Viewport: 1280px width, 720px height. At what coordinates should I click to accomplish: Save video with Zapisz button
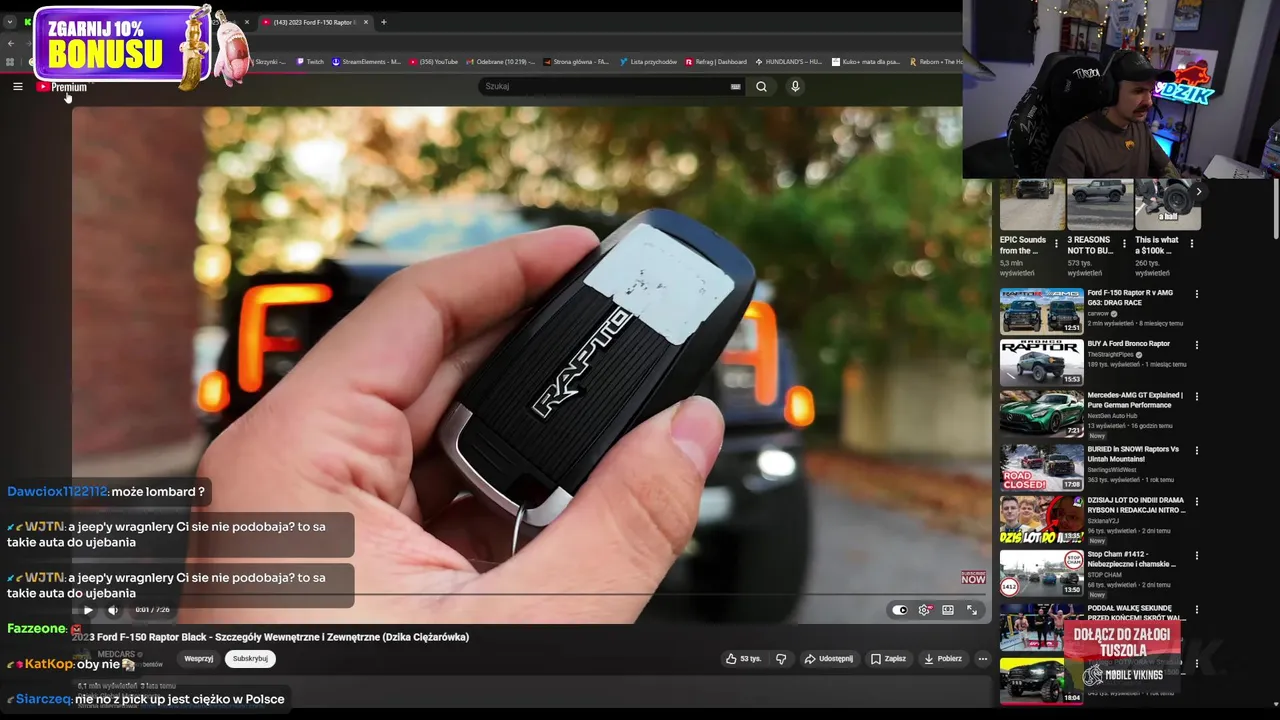[888, 659]
